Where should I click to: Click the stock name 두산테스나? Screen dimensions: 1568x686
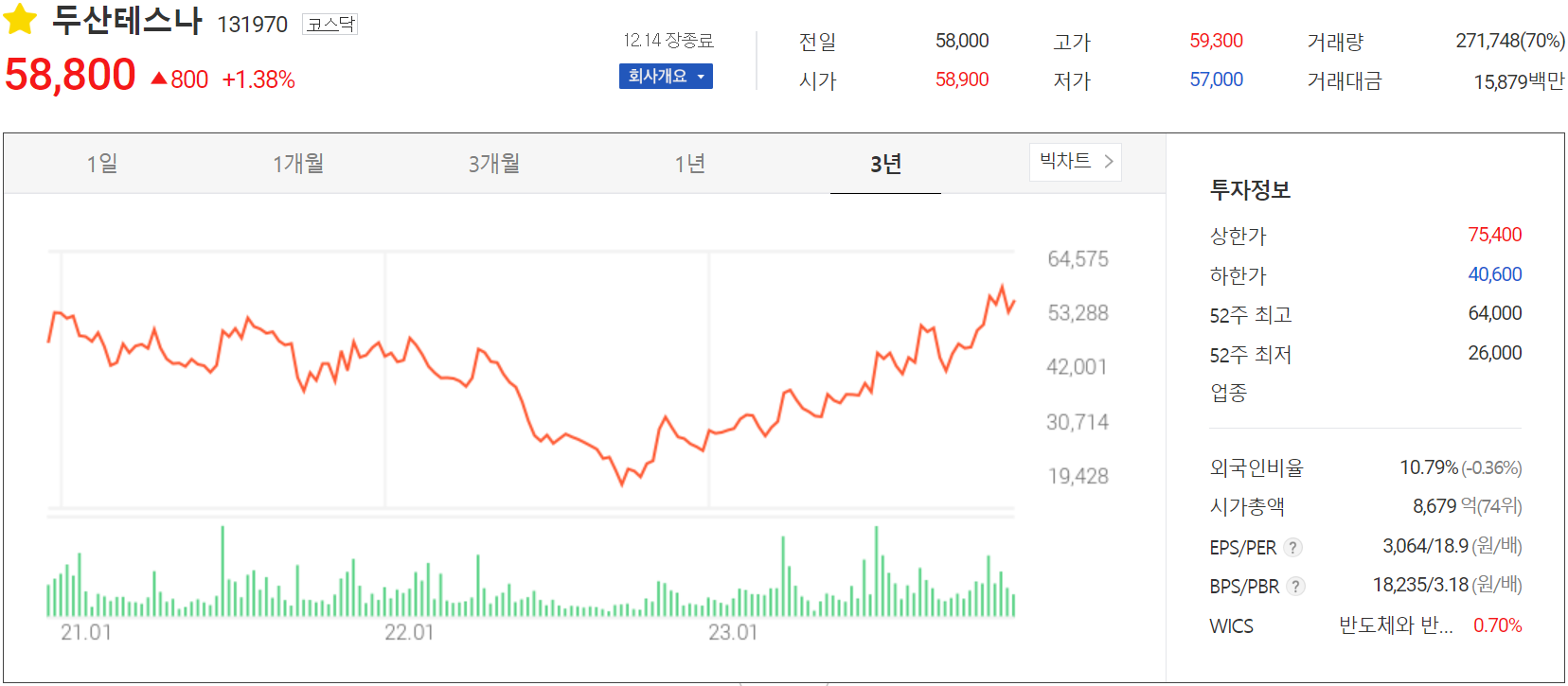click(x=127, y=20)
